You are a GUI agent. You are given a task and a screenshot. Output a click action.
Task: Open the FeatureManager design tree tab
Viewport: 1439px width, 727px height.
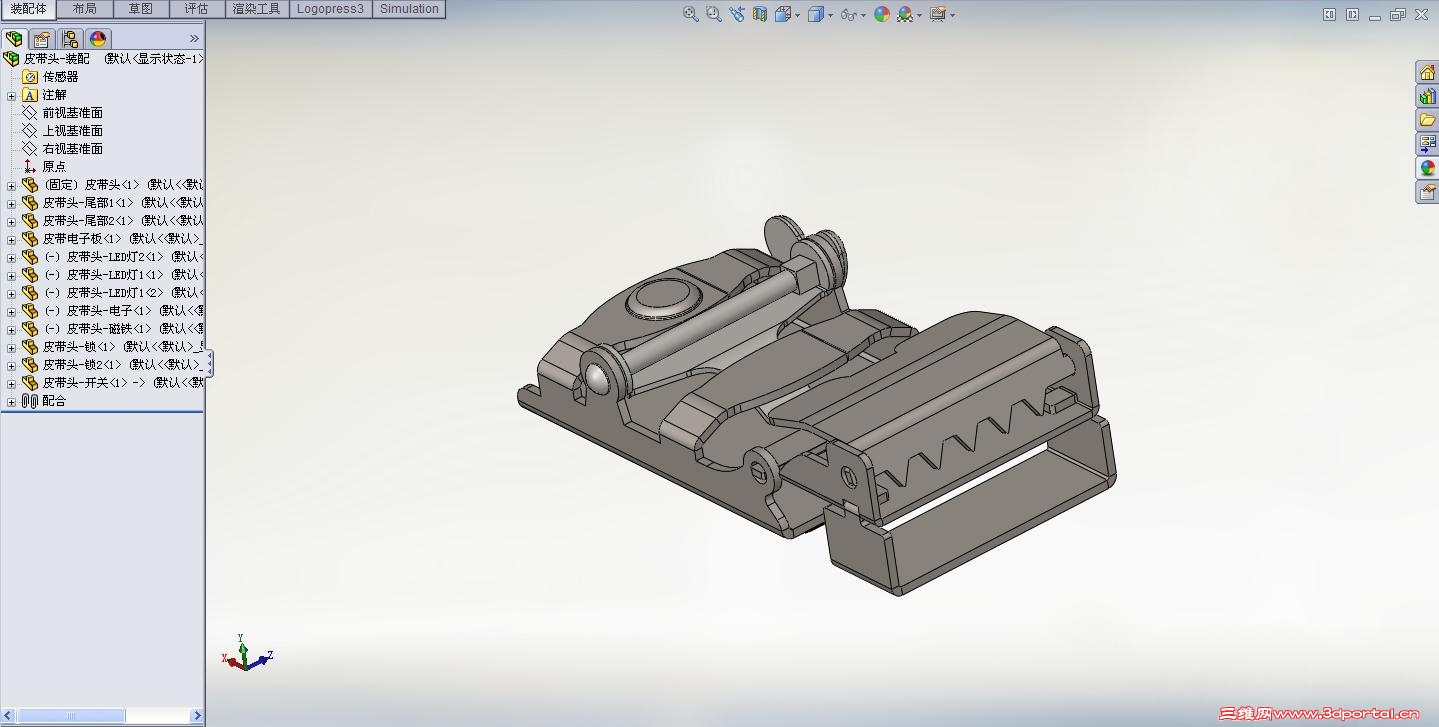point(14,39)
